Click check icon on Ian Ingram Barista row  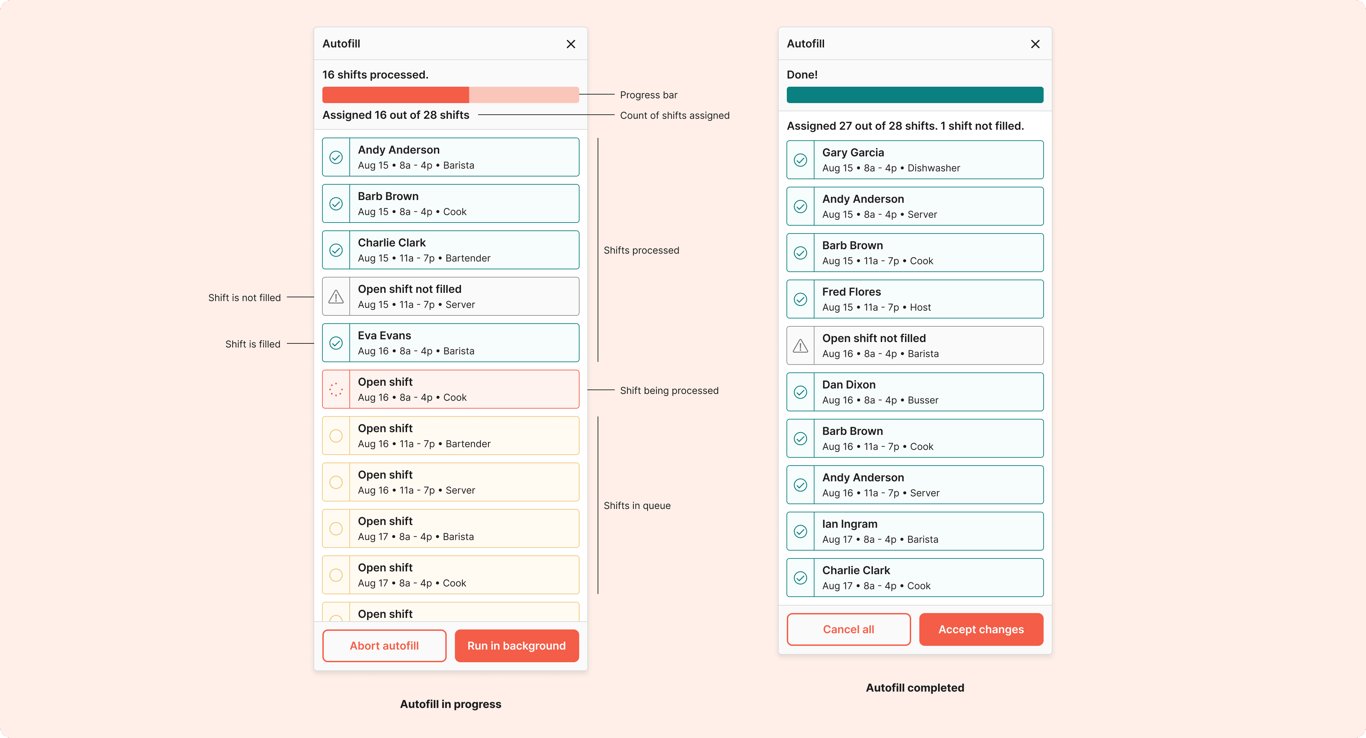coord(800,532)
